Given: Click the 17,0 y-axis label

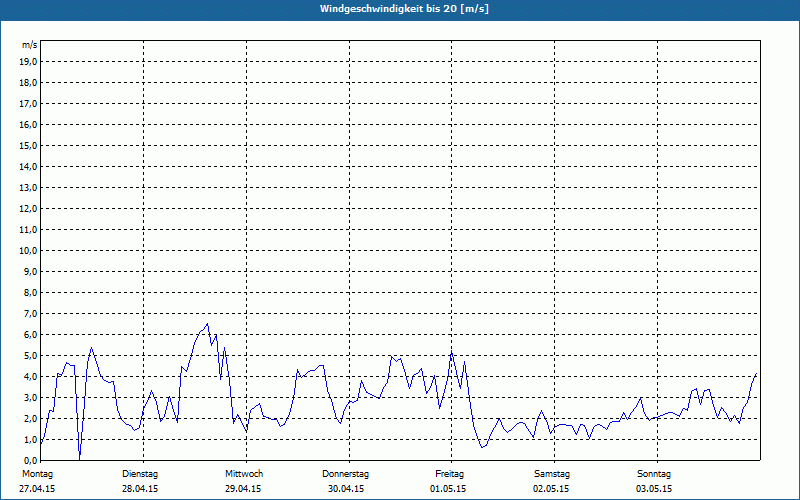Looking at the screenshot, I should [x=29, y=104].
